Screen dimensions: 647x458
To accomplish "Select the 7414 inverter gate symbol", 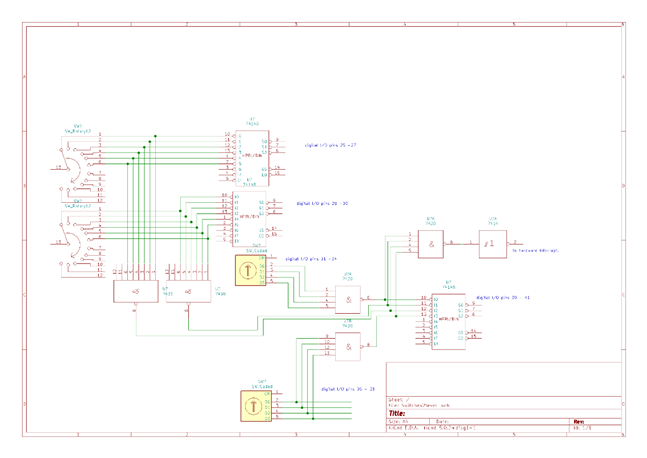I will point(493,244).
